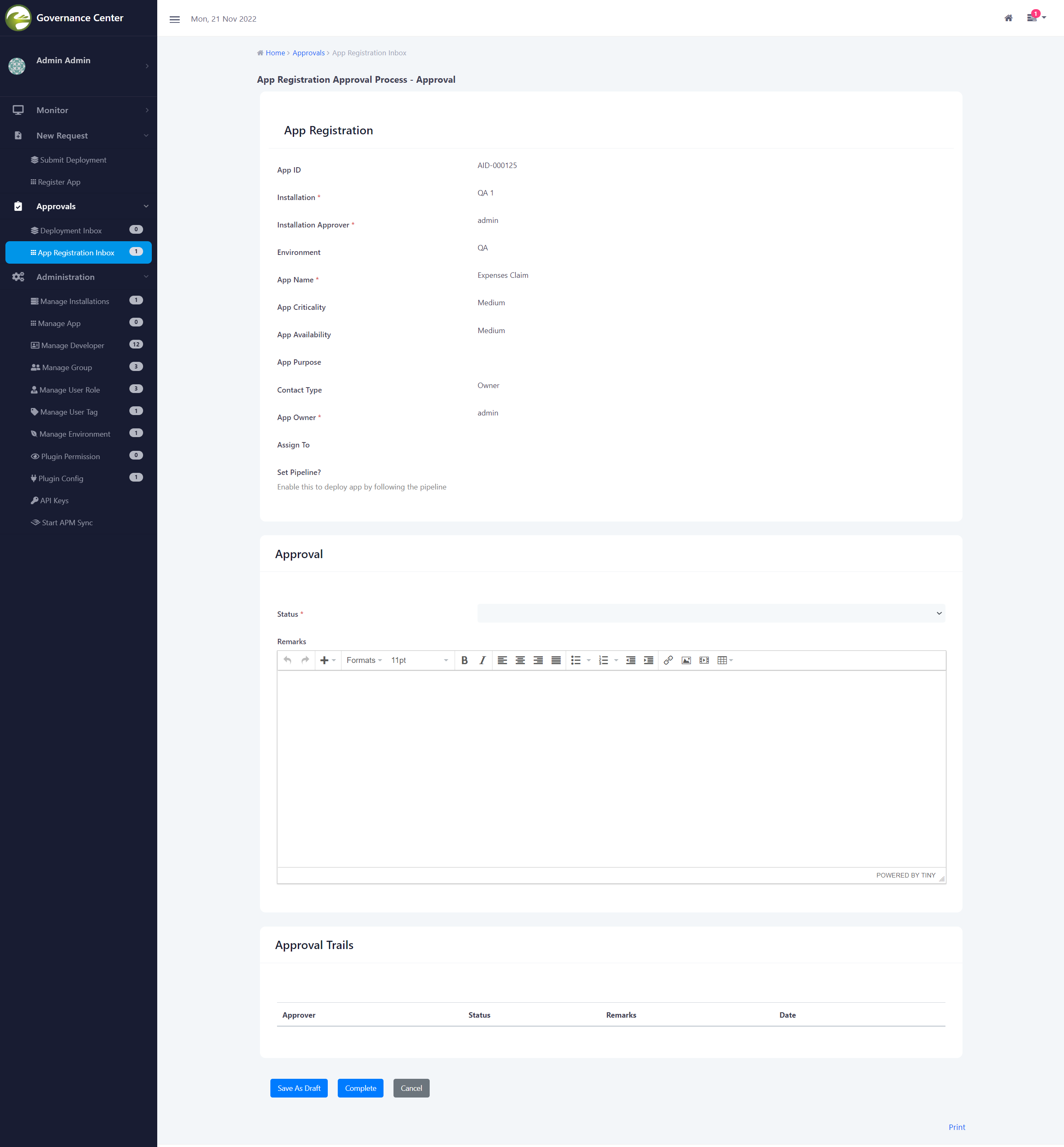Insert media video in Remarks editor
This screenshot has width=1064, height=1147.
coord(703,660)
